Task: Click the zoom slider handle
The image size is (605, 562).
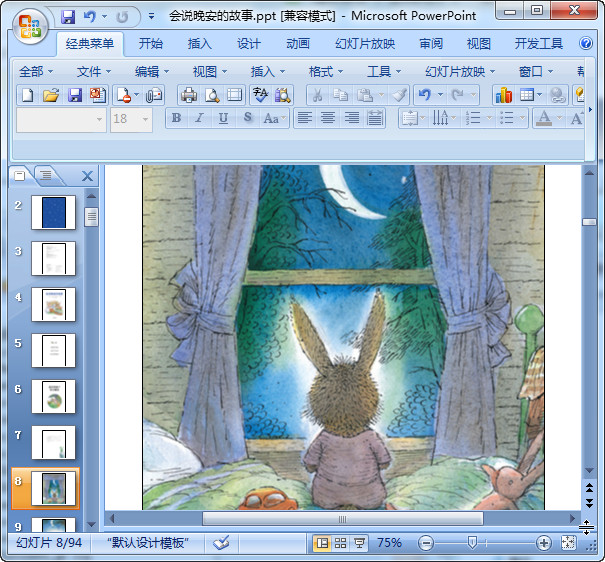Action: pyautogui.click(x=471, y=543)
